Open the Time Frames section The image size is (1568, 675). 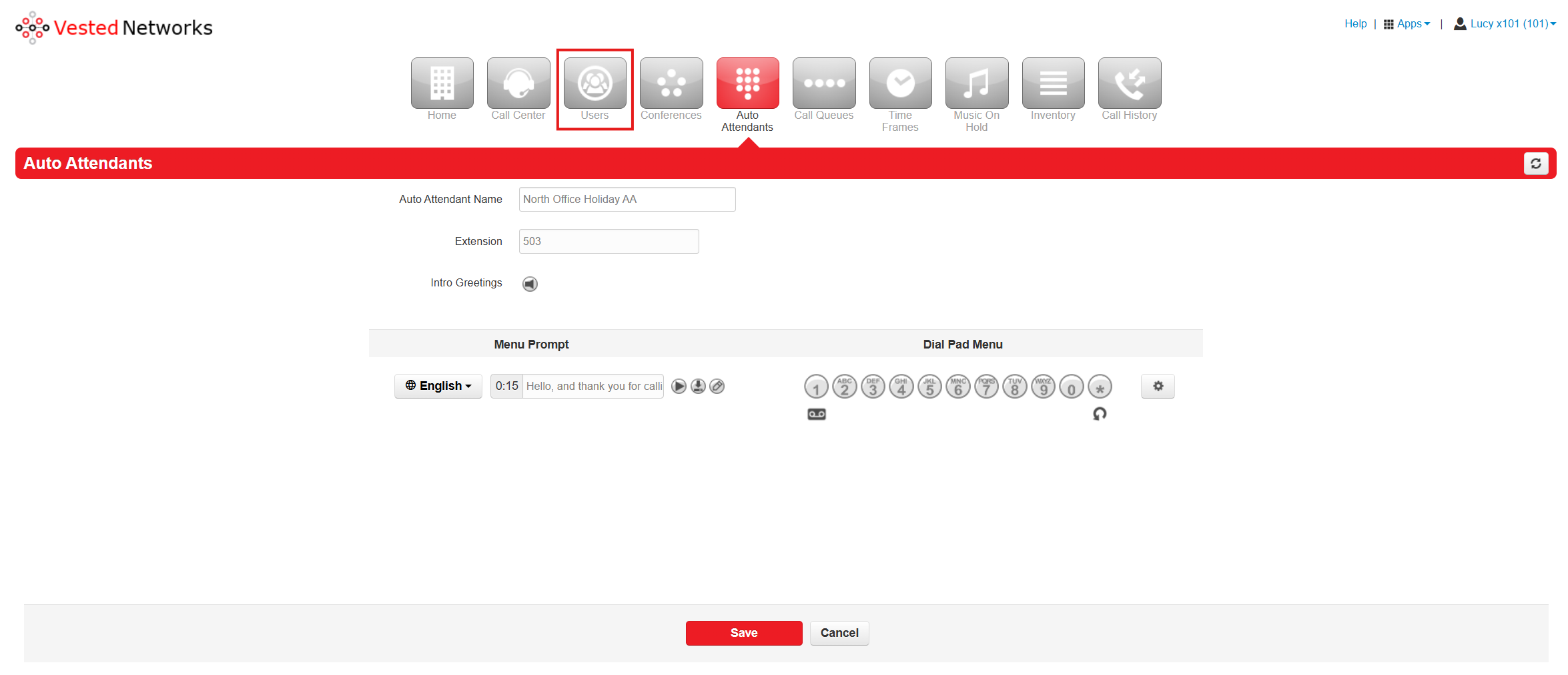point(900,90)
